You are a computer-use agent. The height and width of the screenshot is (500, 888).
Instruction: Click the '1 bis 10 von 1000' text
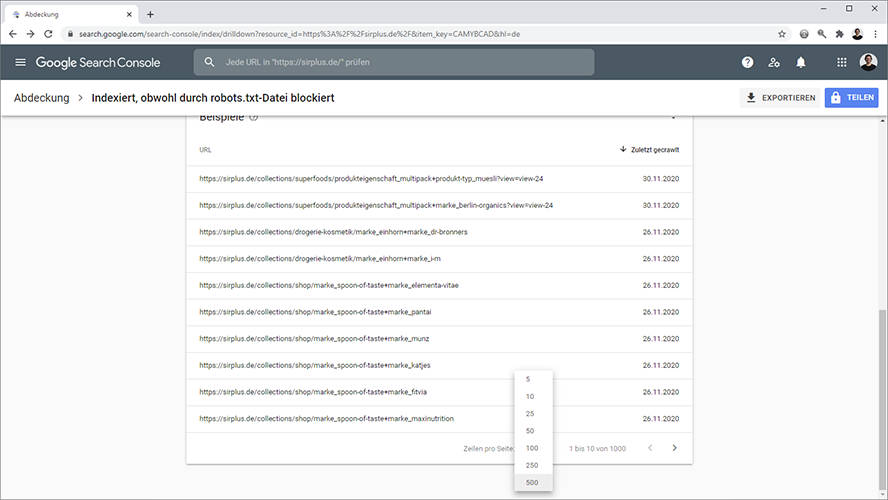(597, 448)
